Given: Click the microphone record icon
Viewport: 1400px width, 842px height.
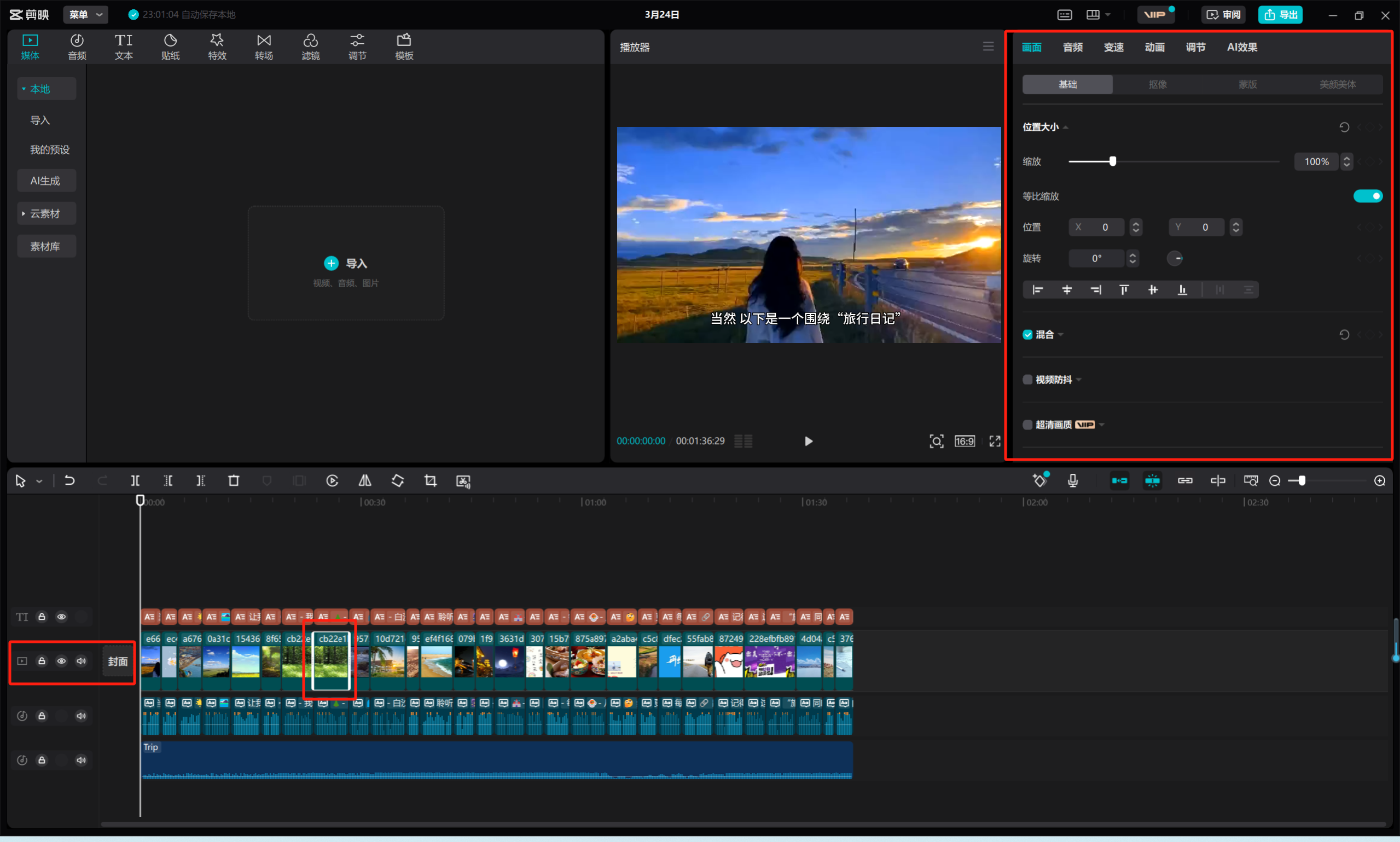Looking at the screenshot, I should (x=1072, y=481).
